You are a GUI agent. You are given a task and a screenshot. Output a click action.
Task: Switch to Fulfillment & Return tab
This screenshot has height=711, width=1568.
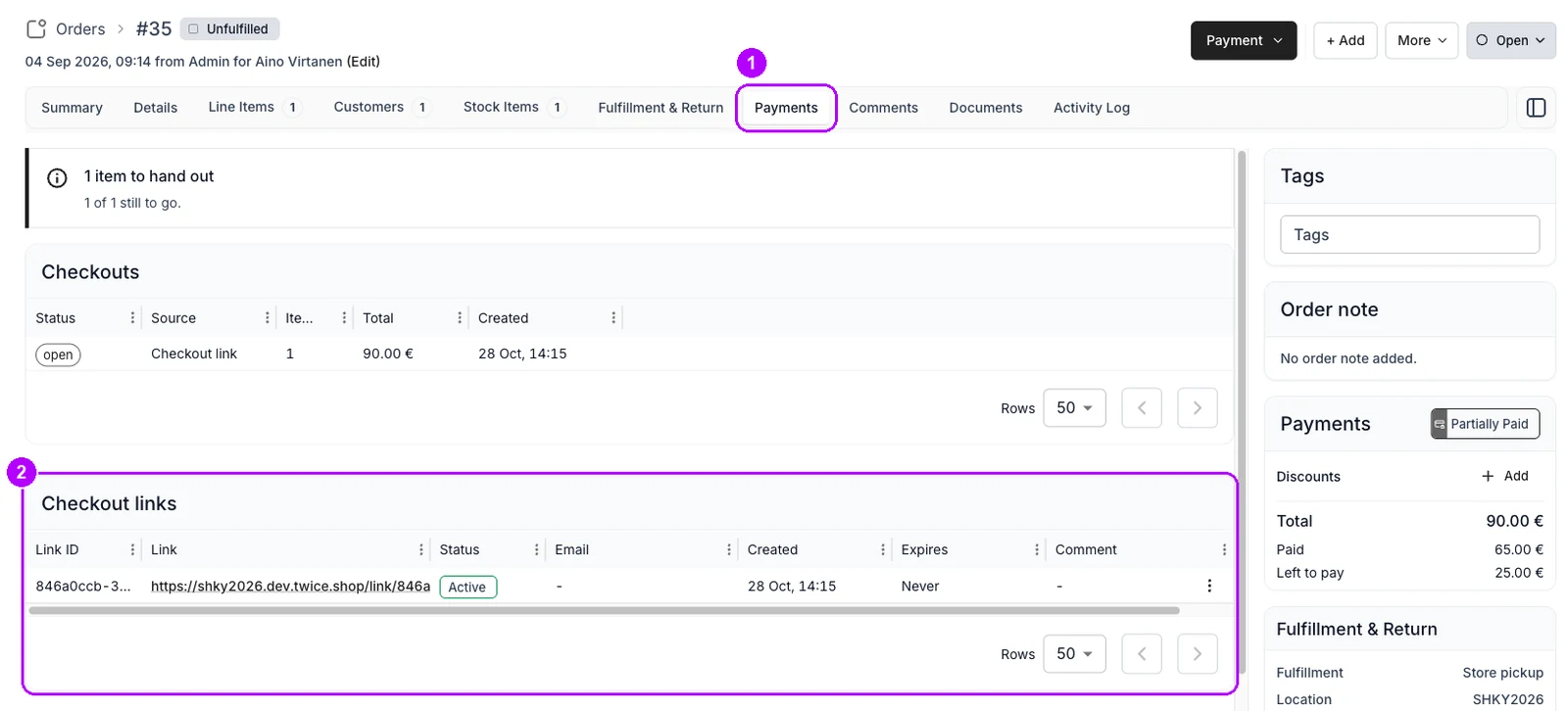click(661, 108)
